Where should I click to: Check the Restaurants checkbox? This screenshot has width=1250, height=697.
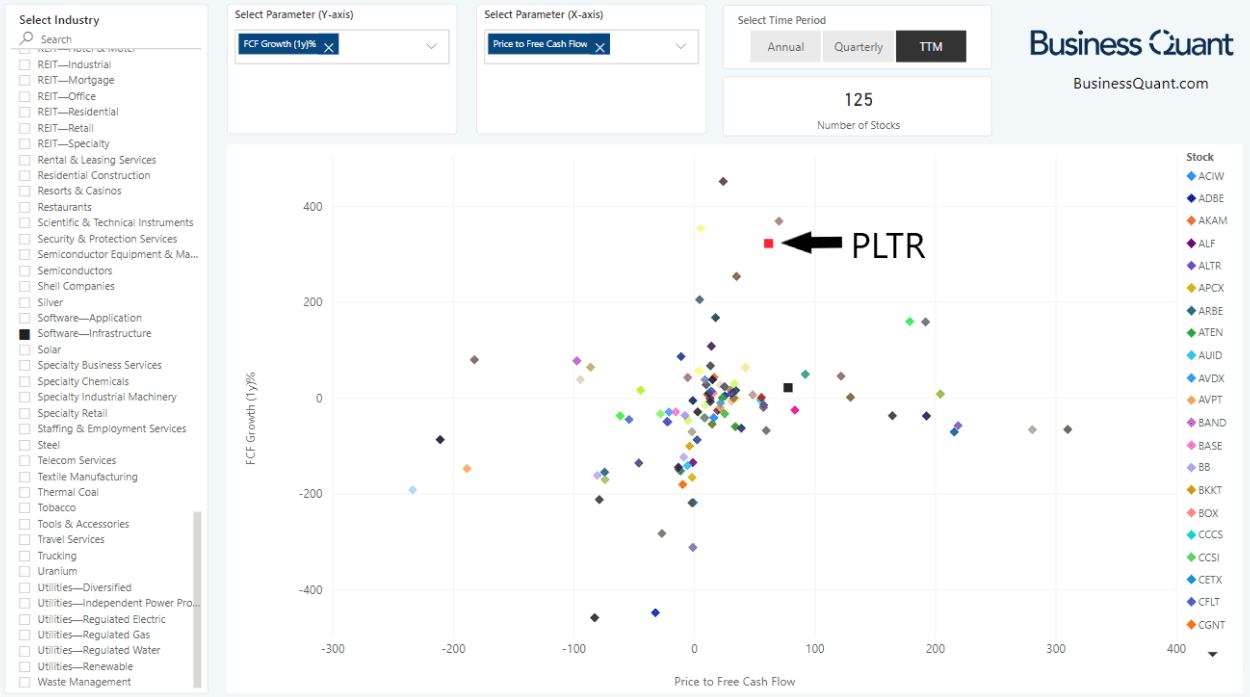pos(25,207)
